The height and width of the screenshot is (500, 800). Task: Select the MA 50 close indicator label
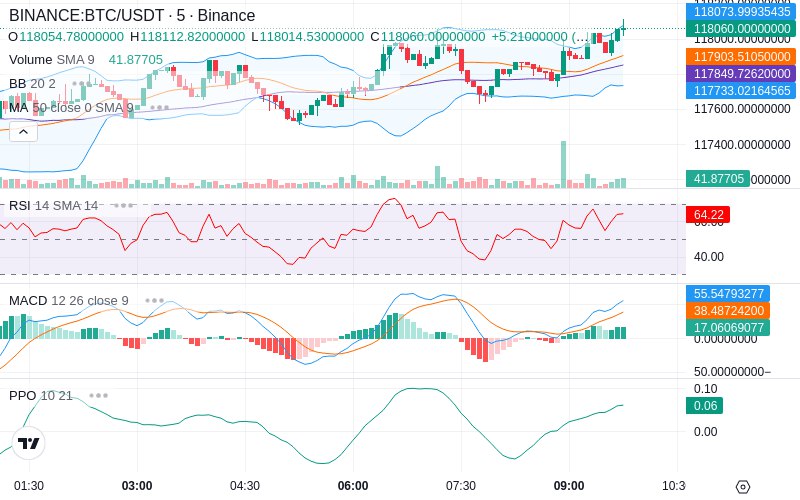click(x=71, y=108)
